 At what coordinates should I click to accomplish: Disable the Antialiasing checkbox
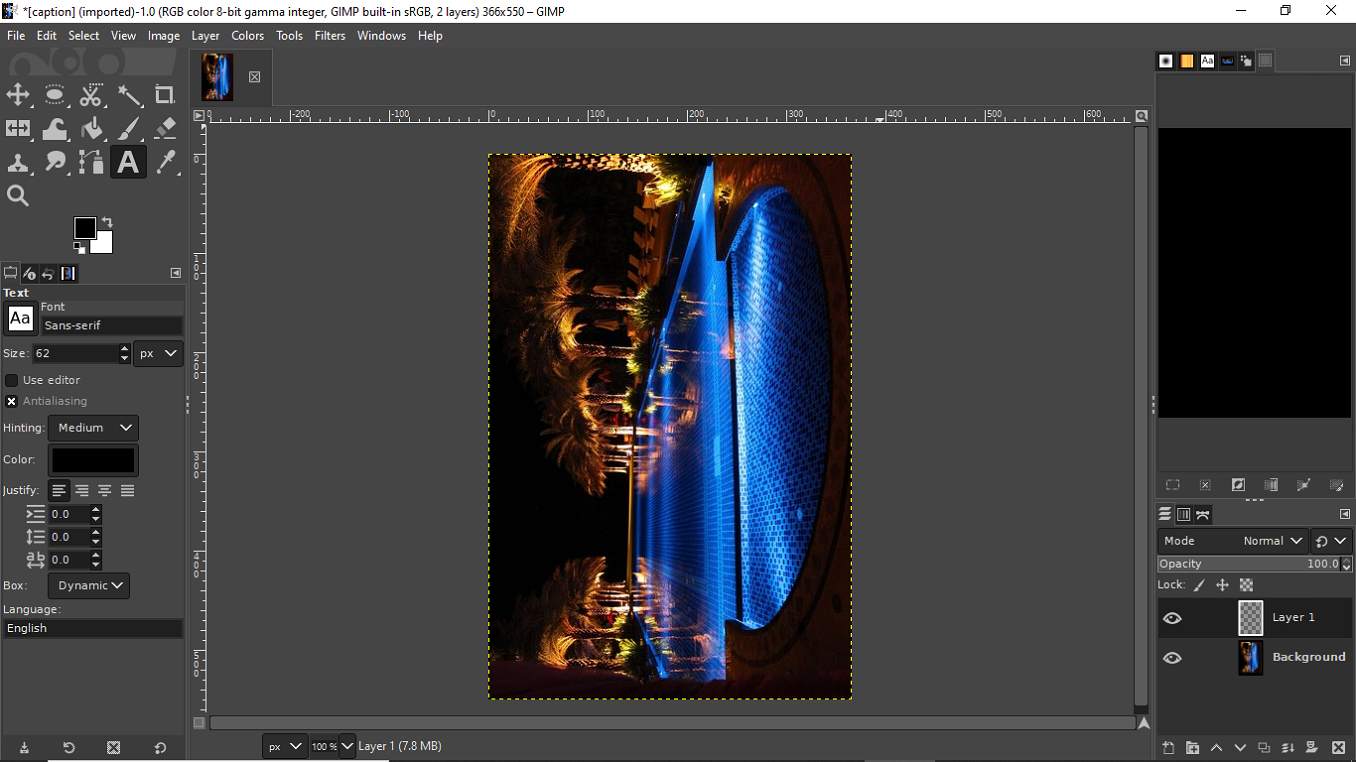pyautogui.click(x=12, y=401)
